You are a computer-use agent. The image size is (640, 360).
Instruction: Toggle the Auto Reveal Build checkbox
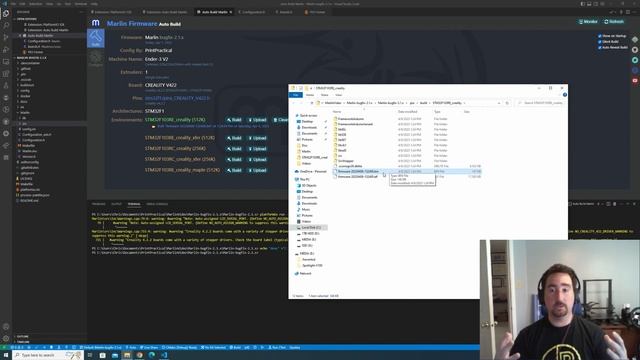(600, 47)
